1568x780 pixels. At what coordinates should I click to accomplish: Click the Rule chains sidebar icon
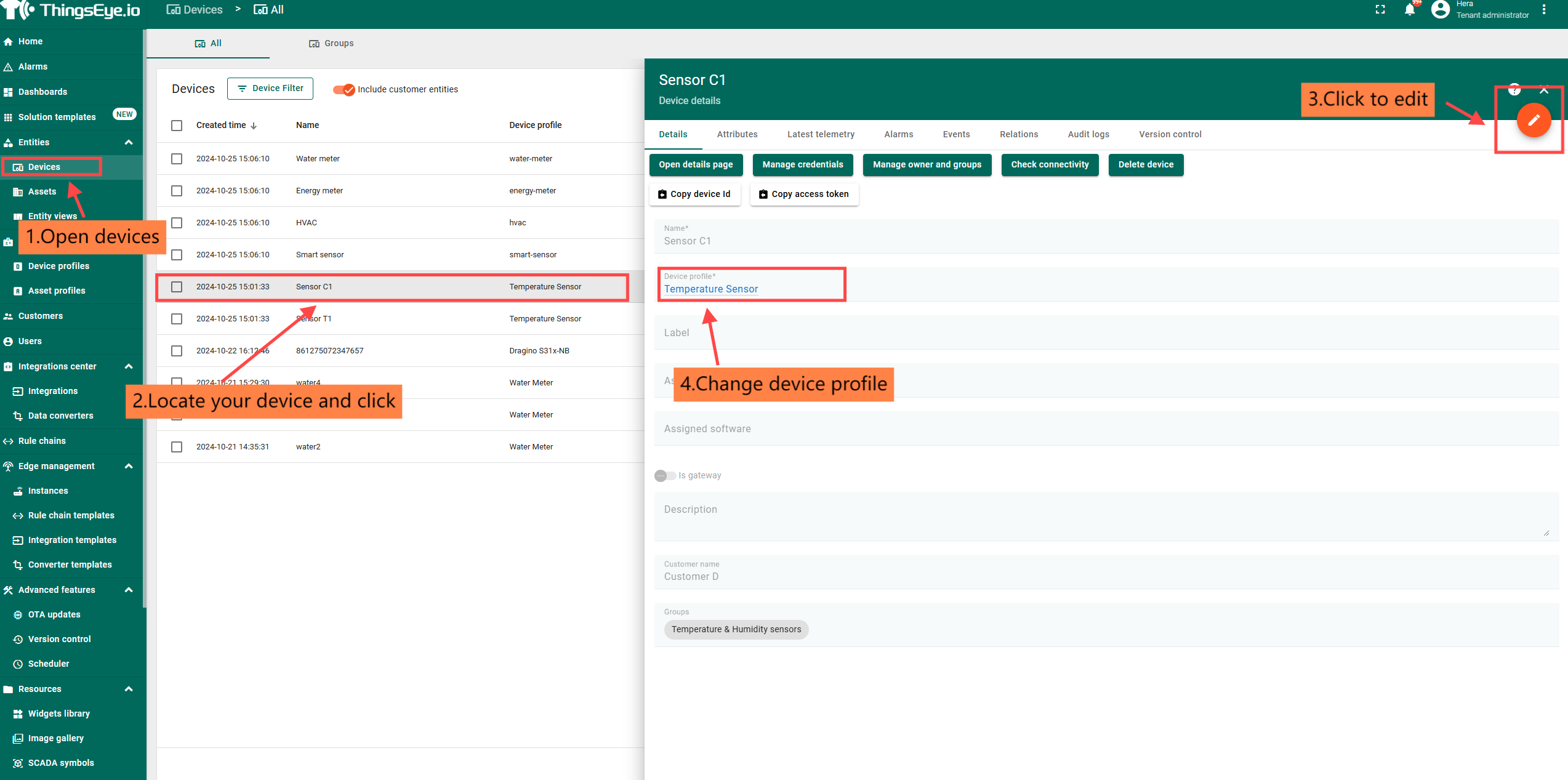point(8,441)
